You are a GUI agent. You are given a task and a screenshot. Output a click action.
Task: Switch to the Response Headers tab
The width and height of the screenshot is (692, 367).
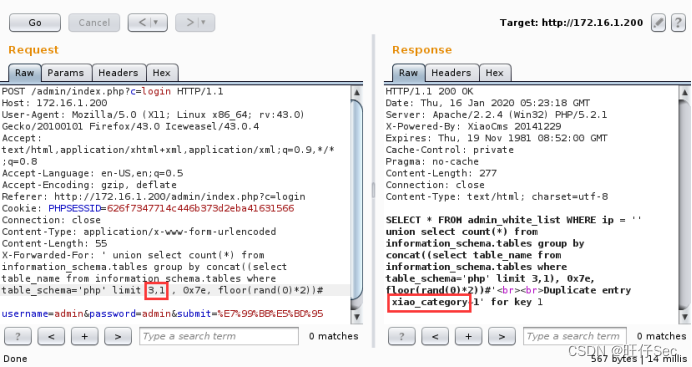click(x=451, y=73)
